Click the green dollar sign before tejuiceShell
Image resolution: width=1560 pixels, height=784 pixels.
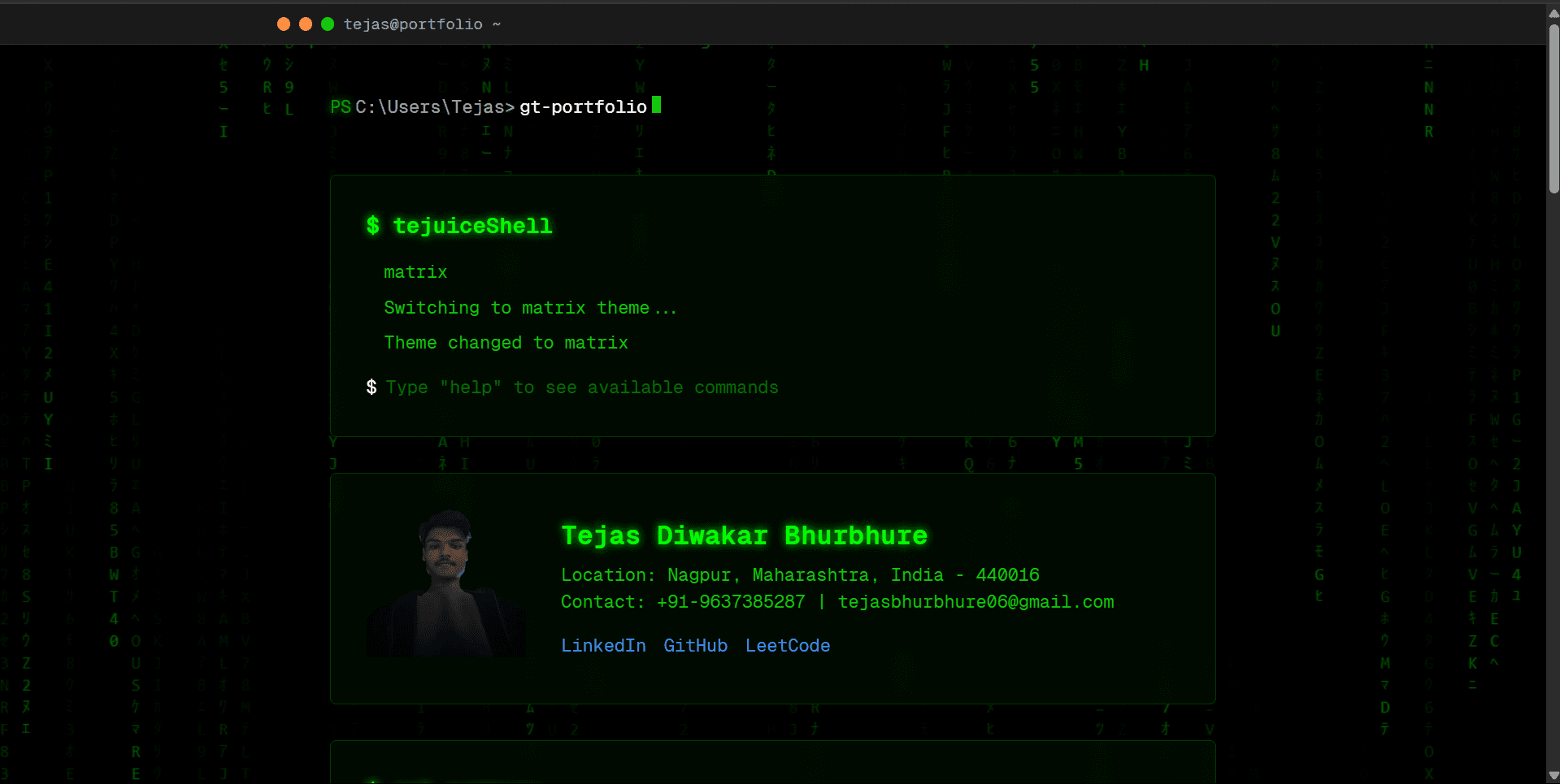point(372,226)
